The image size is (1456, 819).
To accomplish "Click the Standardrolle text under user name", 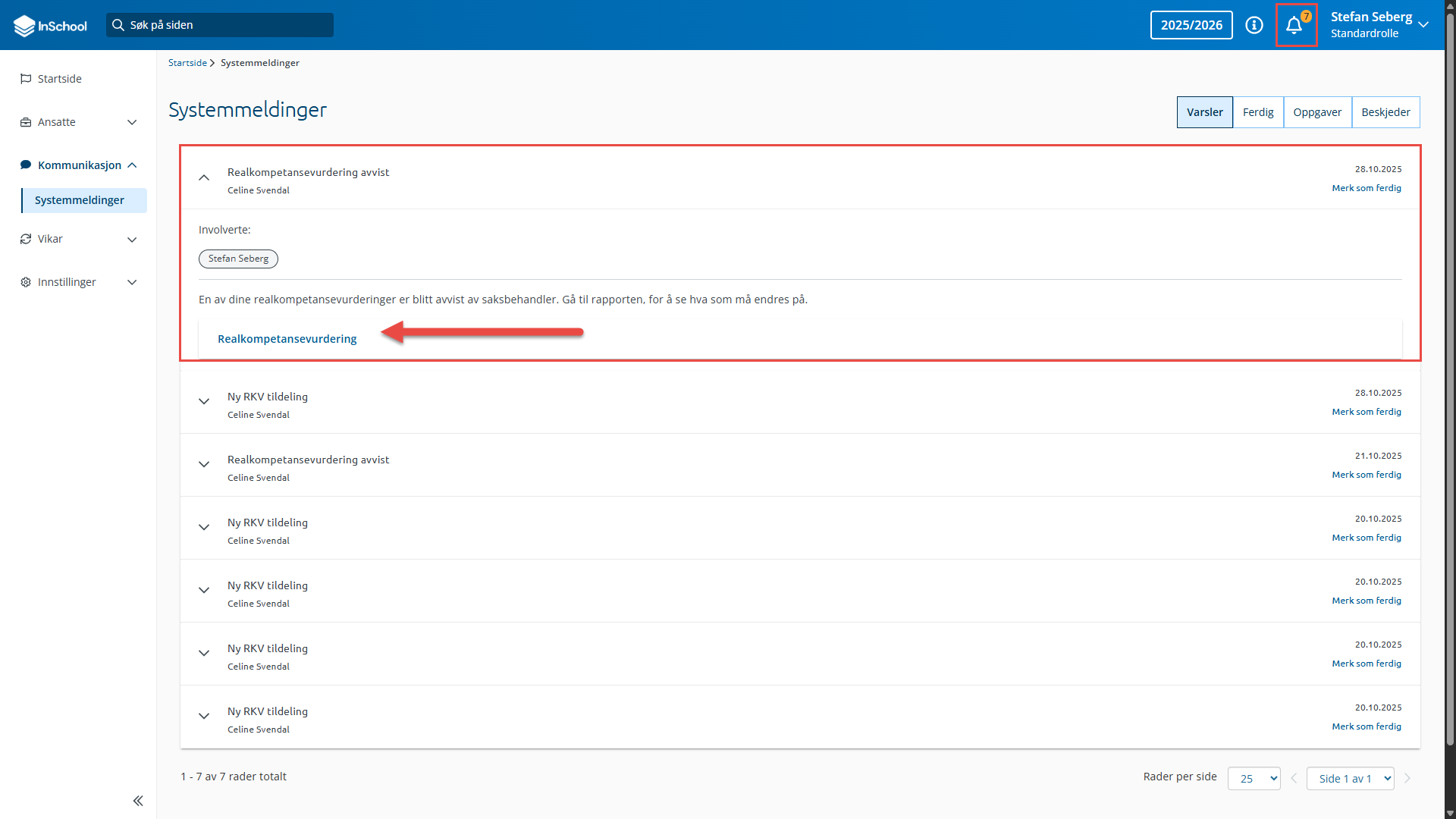I will pyautogui.click(x=1364, y=33).
